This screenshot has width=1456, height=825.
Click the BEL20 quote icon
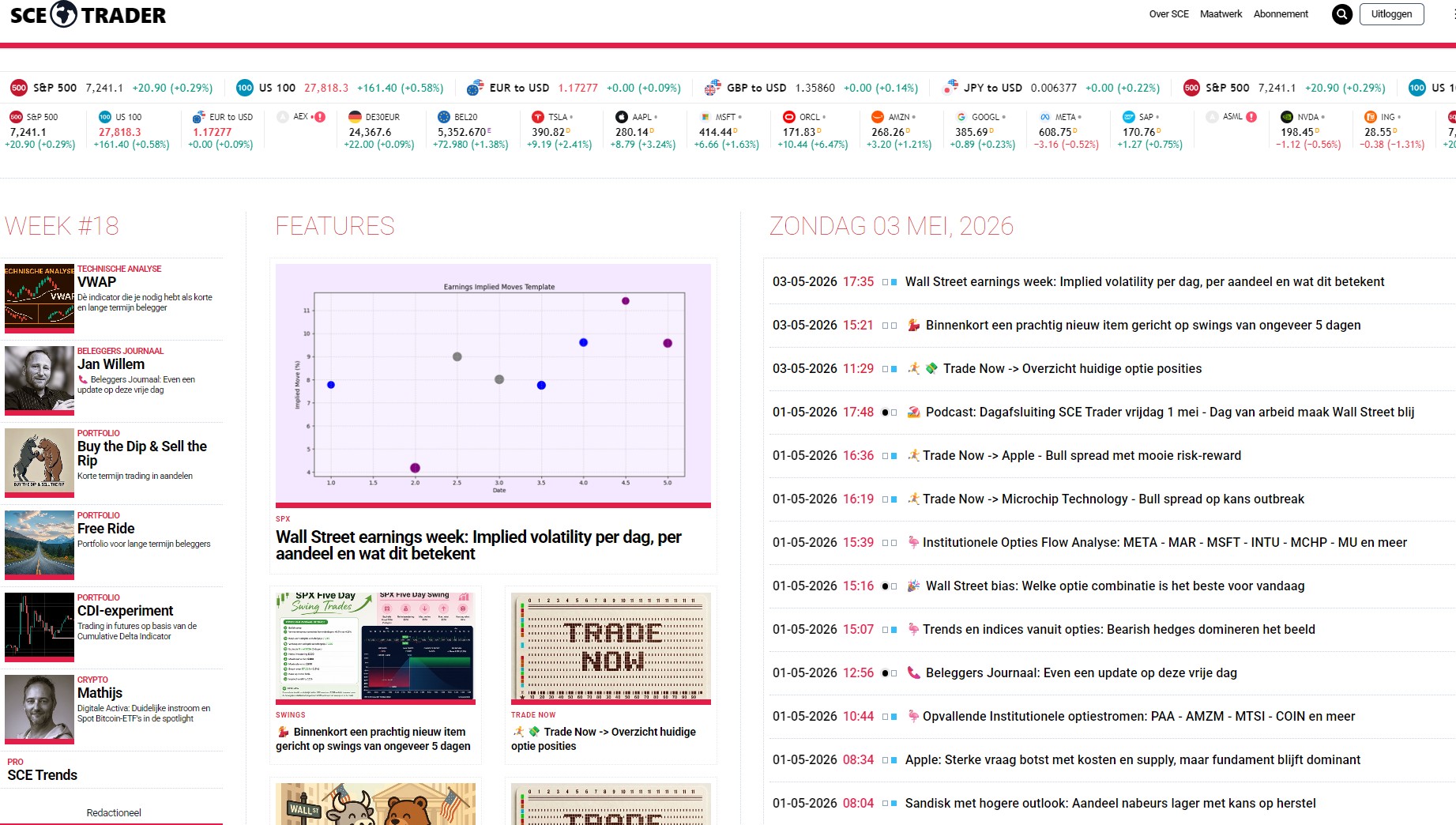click(444, 117)
